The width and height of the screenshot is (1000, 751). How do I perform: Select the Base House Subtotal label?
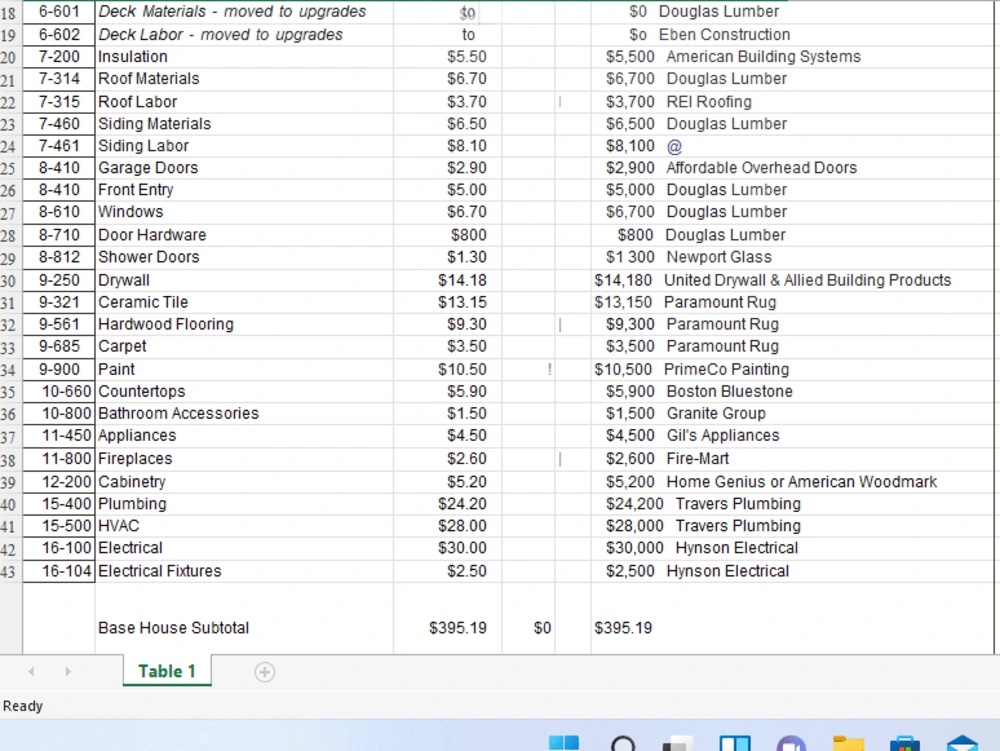pos(173,628)
